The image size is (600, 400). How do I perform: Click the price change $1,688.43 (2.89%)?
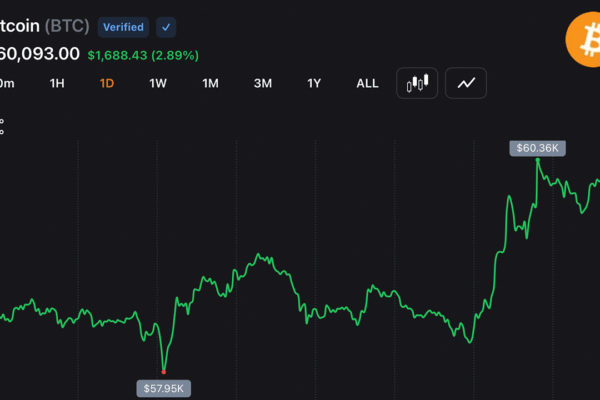[x=143, y=56]
